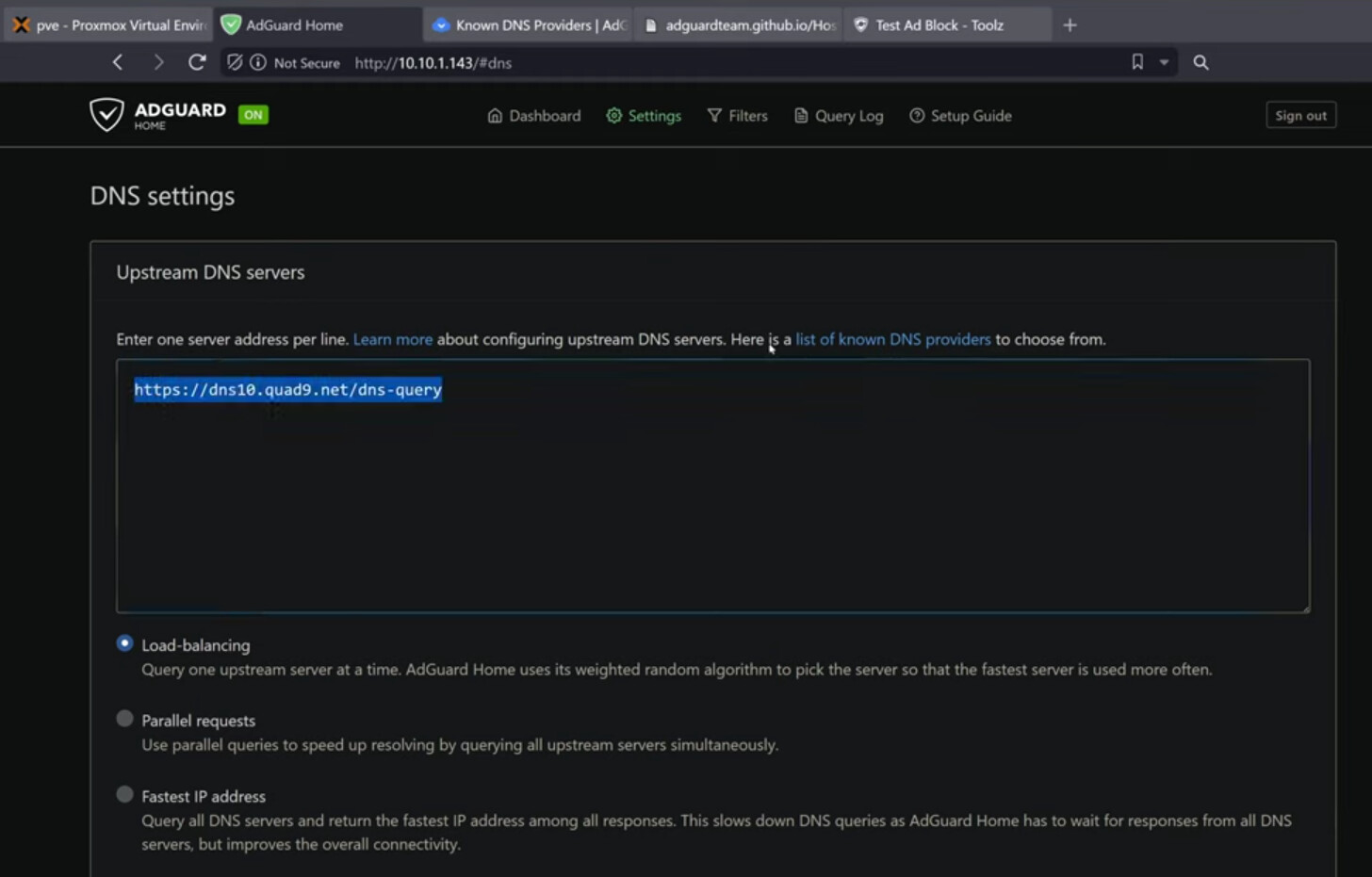Go to the Dashboard page

coord(533,116)
